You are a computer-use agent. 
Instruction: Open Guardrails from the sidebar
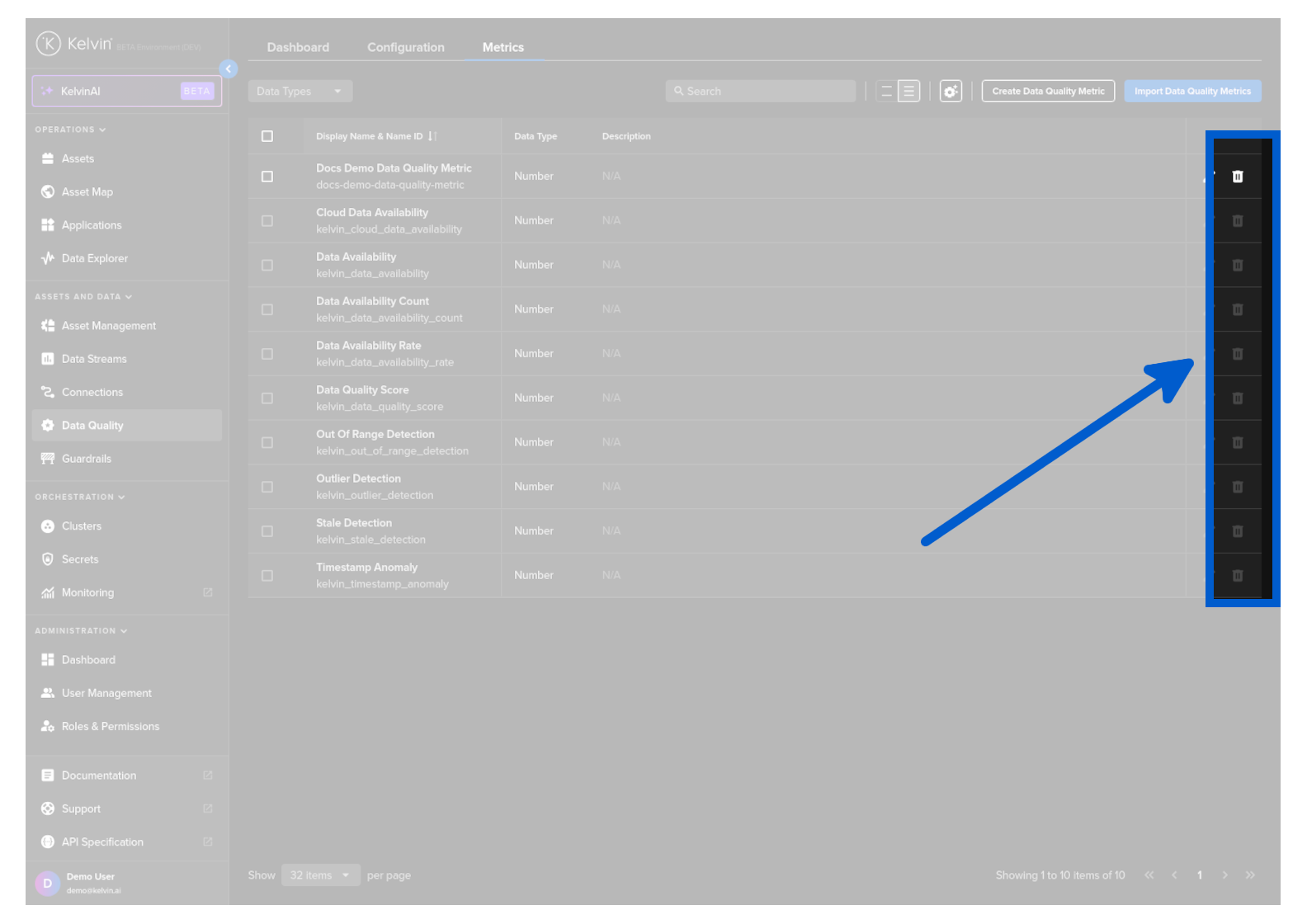click(86, 459)
